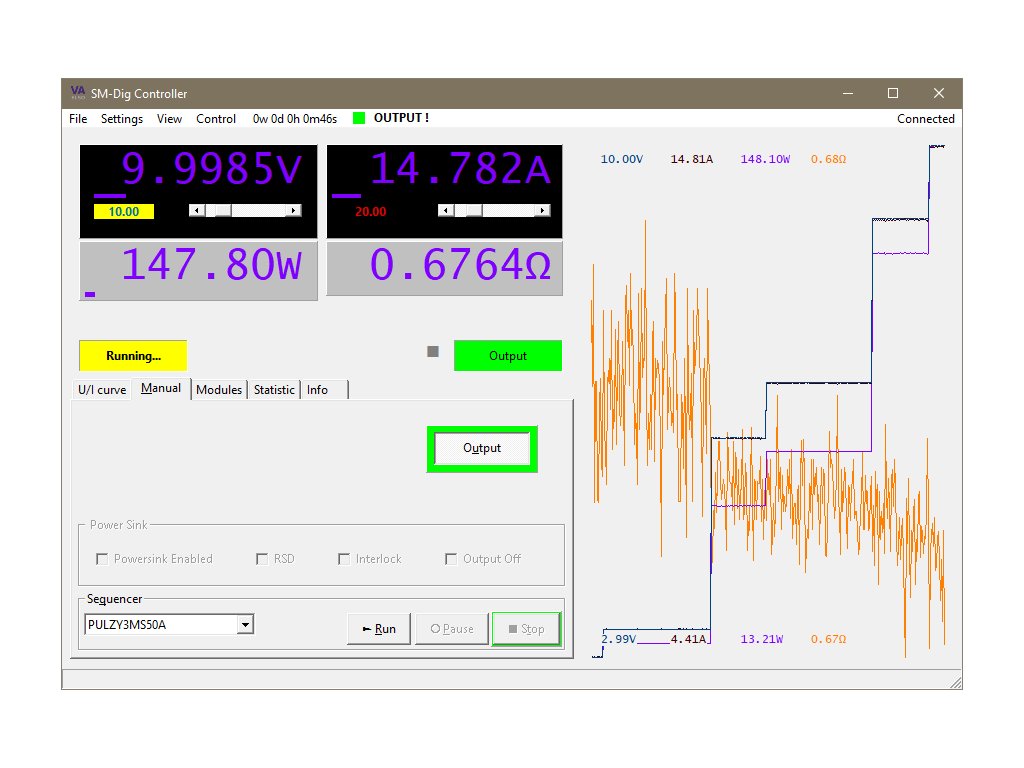Screen dimensions: 1024x768
Task: Check the Interlock option
Action: (344, 559)
